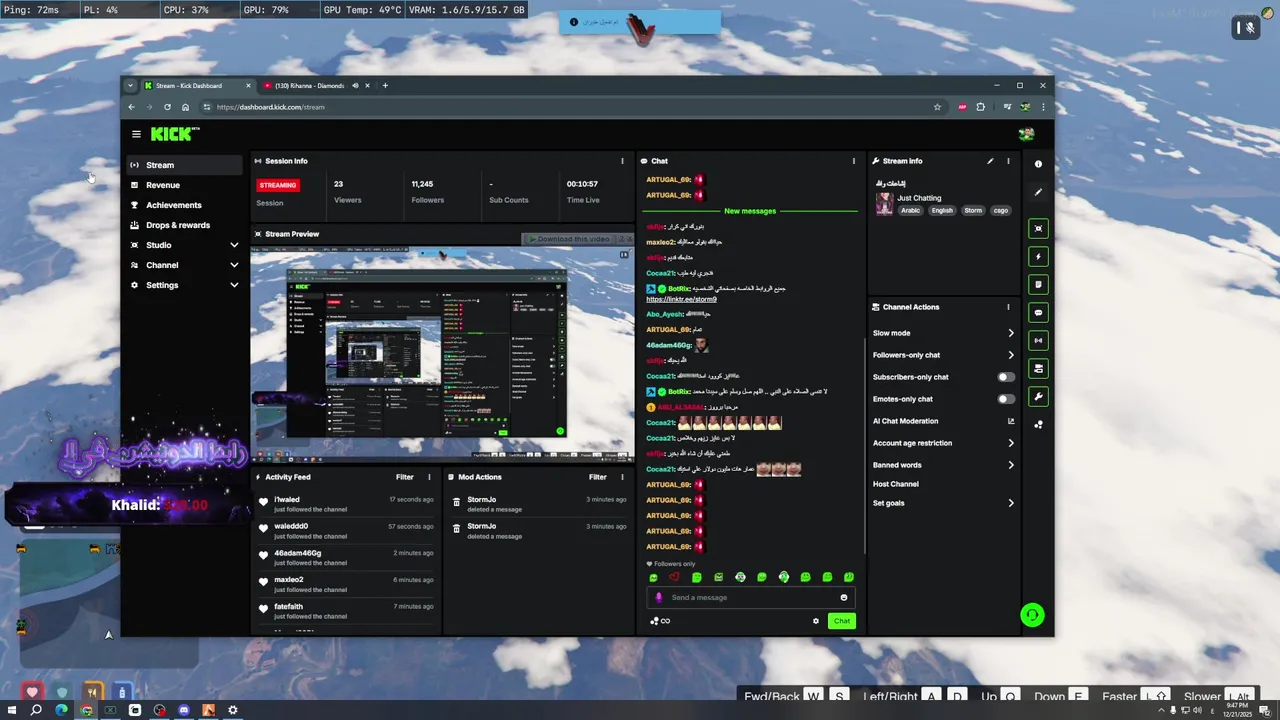Open the profile avatar in the Kick header

pos(1026,134)
